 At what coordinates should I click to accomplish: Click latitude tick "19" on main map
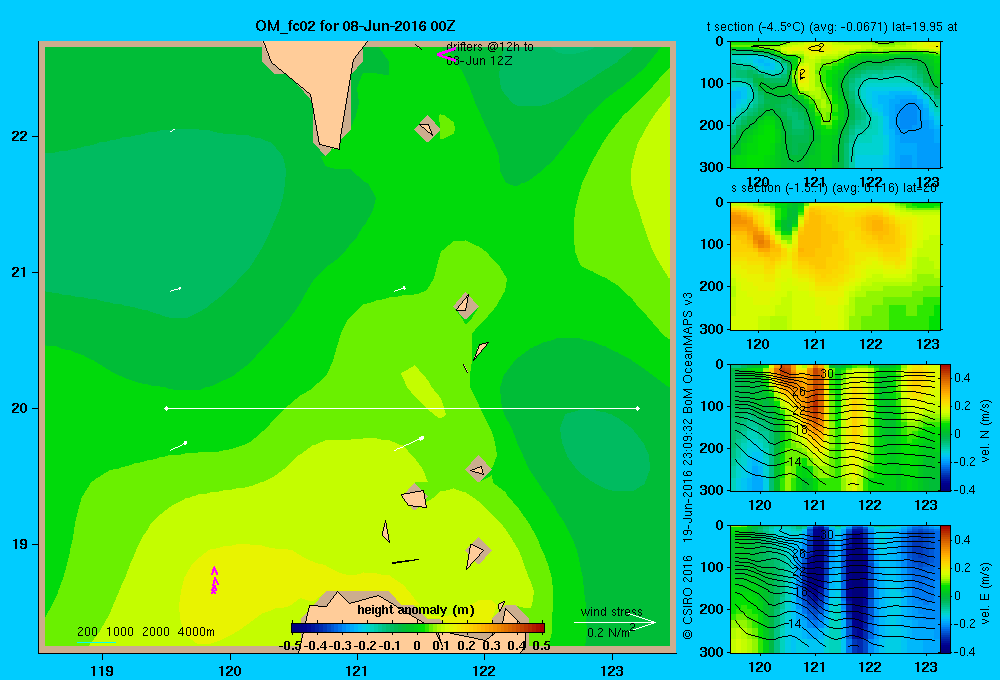click(20, 544)
